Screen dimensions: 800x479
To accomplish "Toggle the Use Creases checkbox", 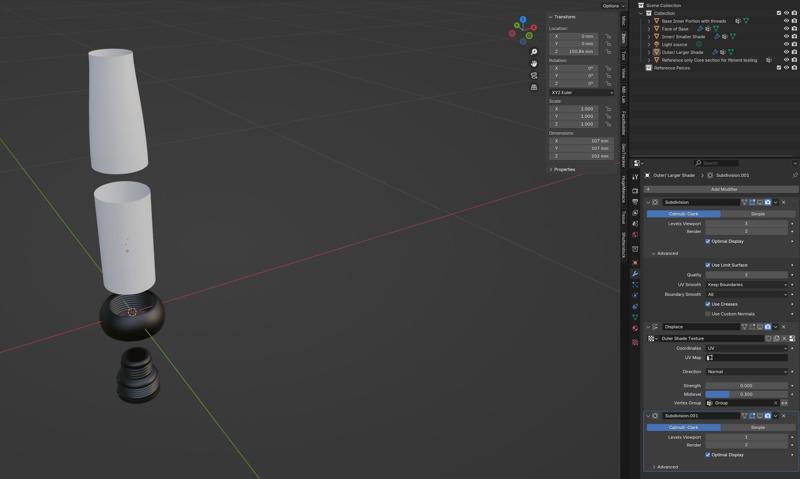I will 708,304.
